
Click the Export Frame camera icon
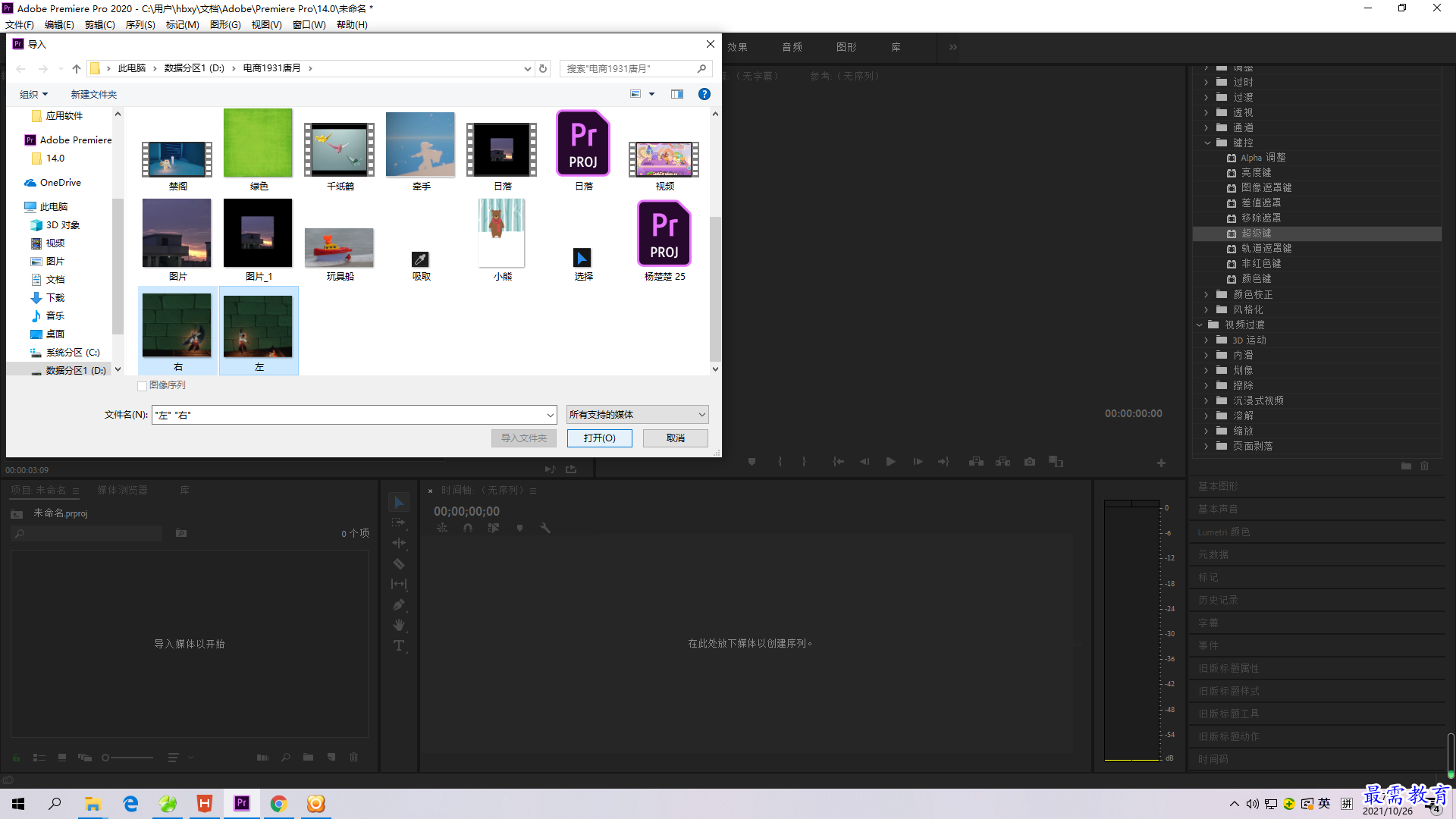coord(1029,461)
